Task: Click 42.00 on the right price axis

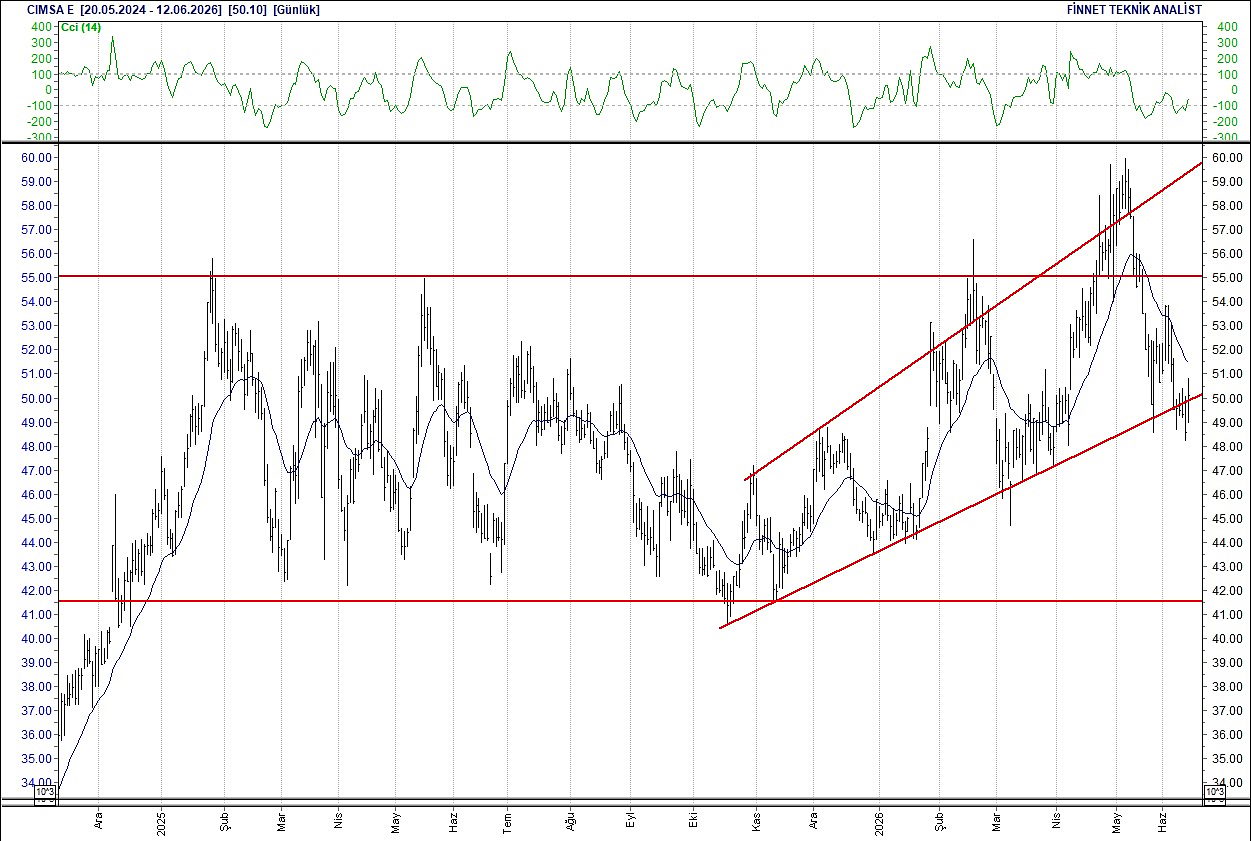Action: click(1226, 590)
